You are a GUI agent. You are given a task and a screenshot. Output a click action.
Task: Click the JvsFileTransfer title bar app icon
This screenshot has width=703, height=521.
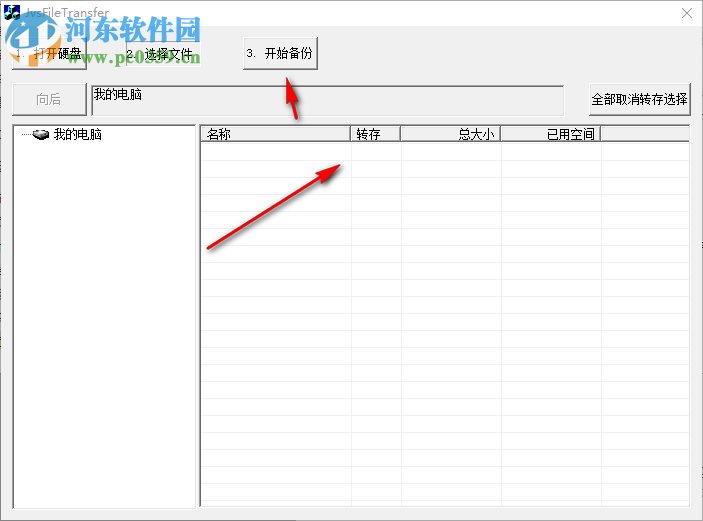click(12, 12)
